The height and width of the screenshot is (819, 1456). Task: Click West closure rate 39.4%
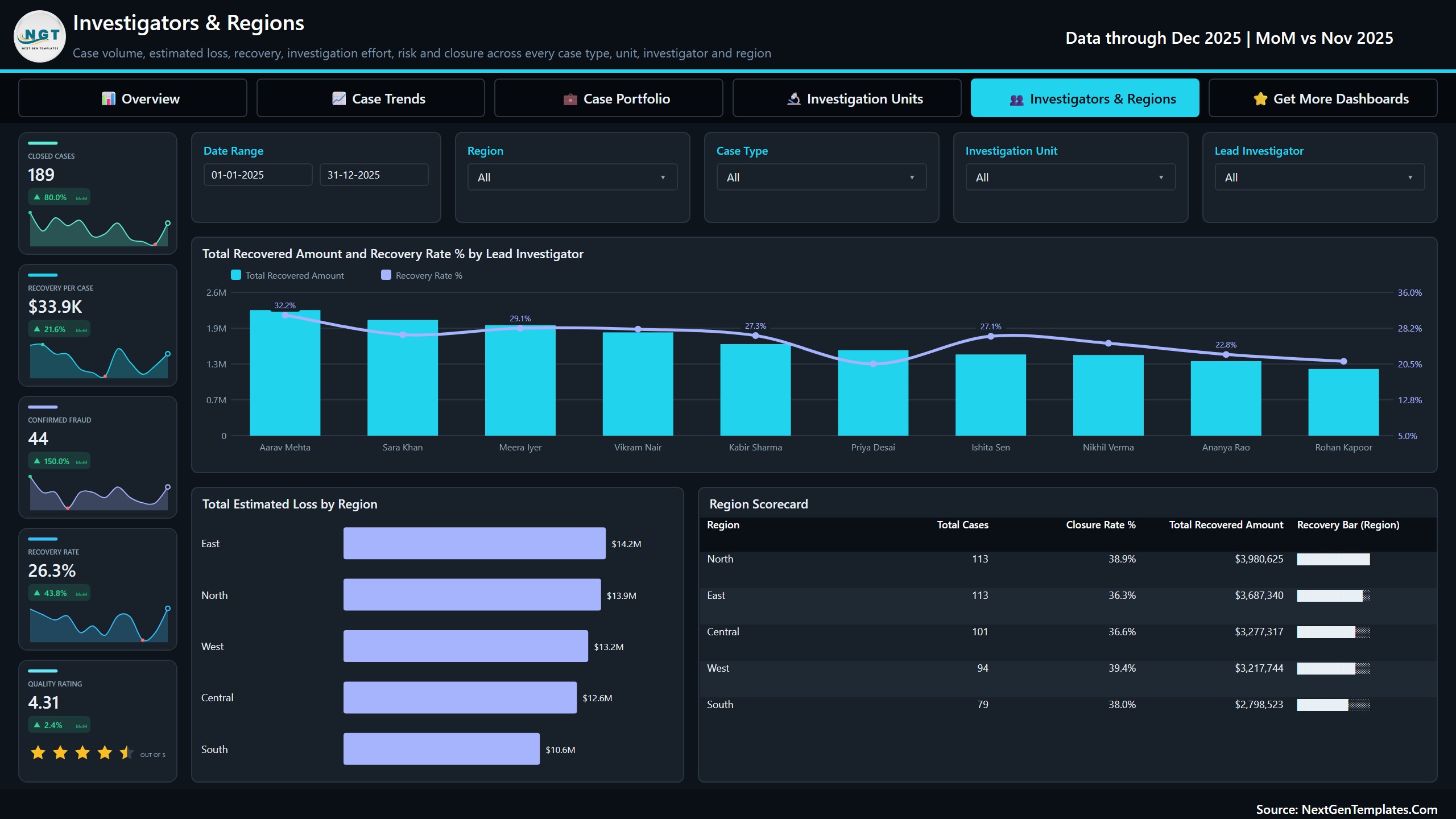click(x=1122, y=668)
